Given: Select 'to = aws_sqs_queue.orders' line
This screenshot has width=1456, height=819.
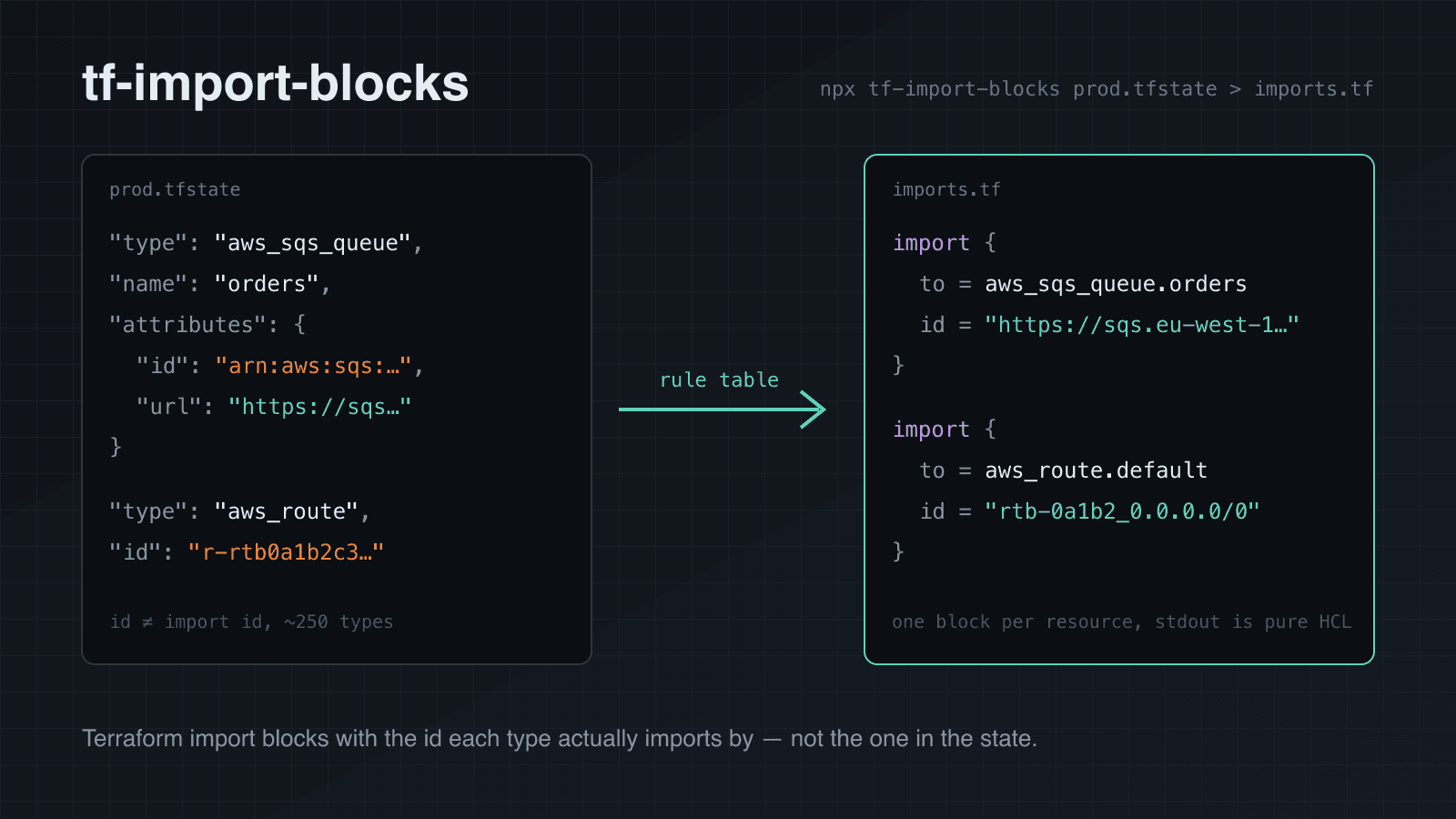Looking at the screenshot, I should coord(1083,284).
